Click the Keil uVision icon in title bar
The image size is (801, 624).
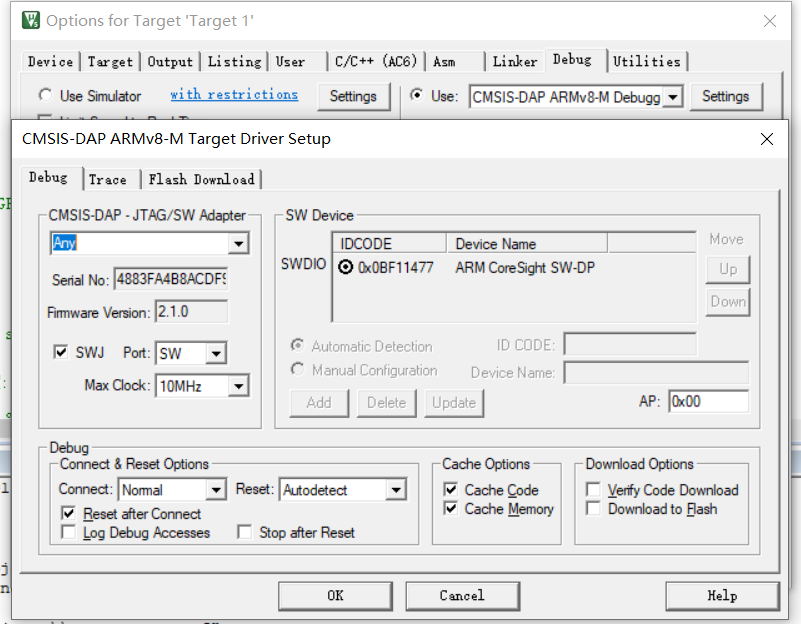click(31, 20)
